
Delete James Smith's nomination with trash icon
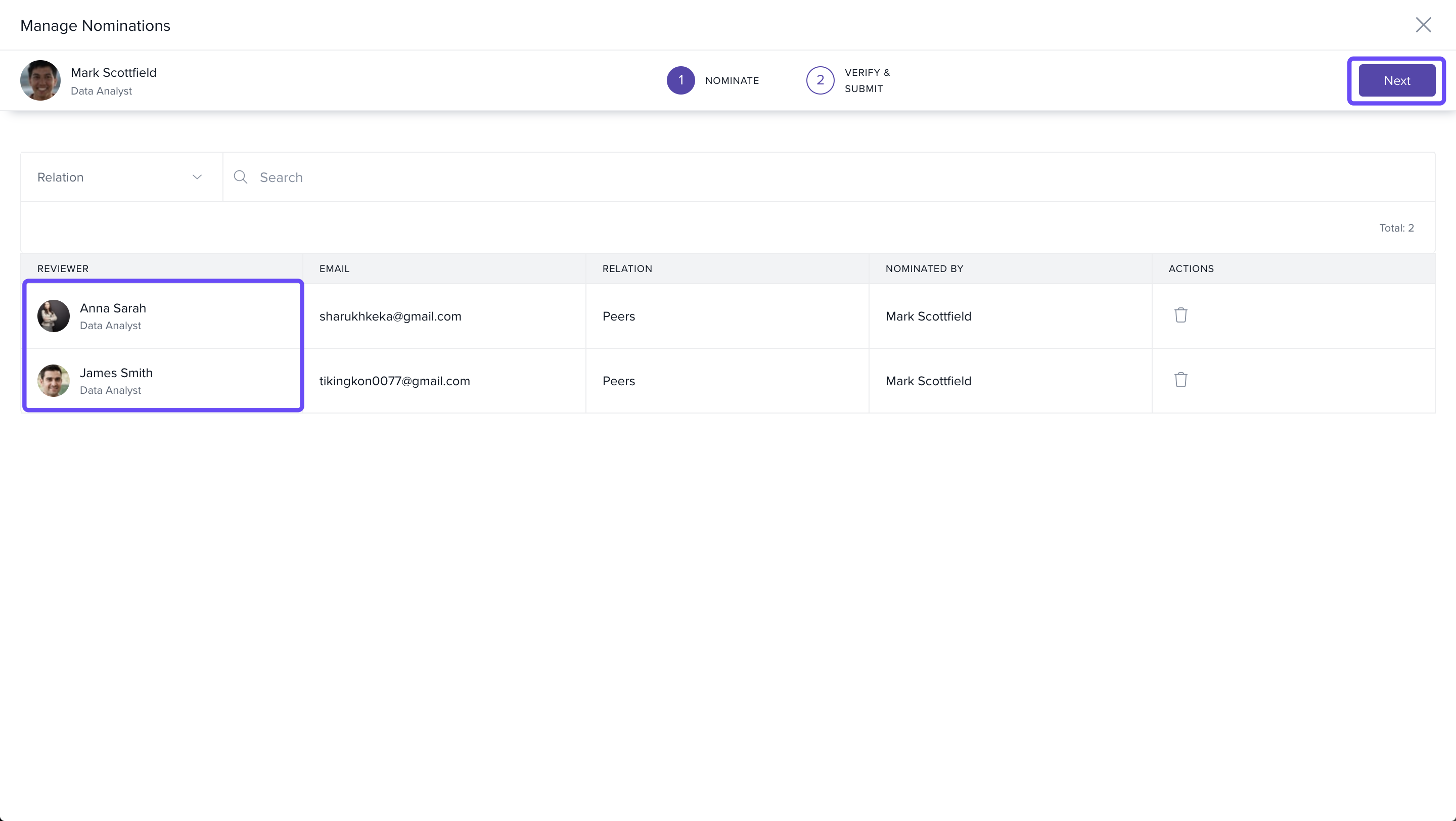(x=1180, y=380)
